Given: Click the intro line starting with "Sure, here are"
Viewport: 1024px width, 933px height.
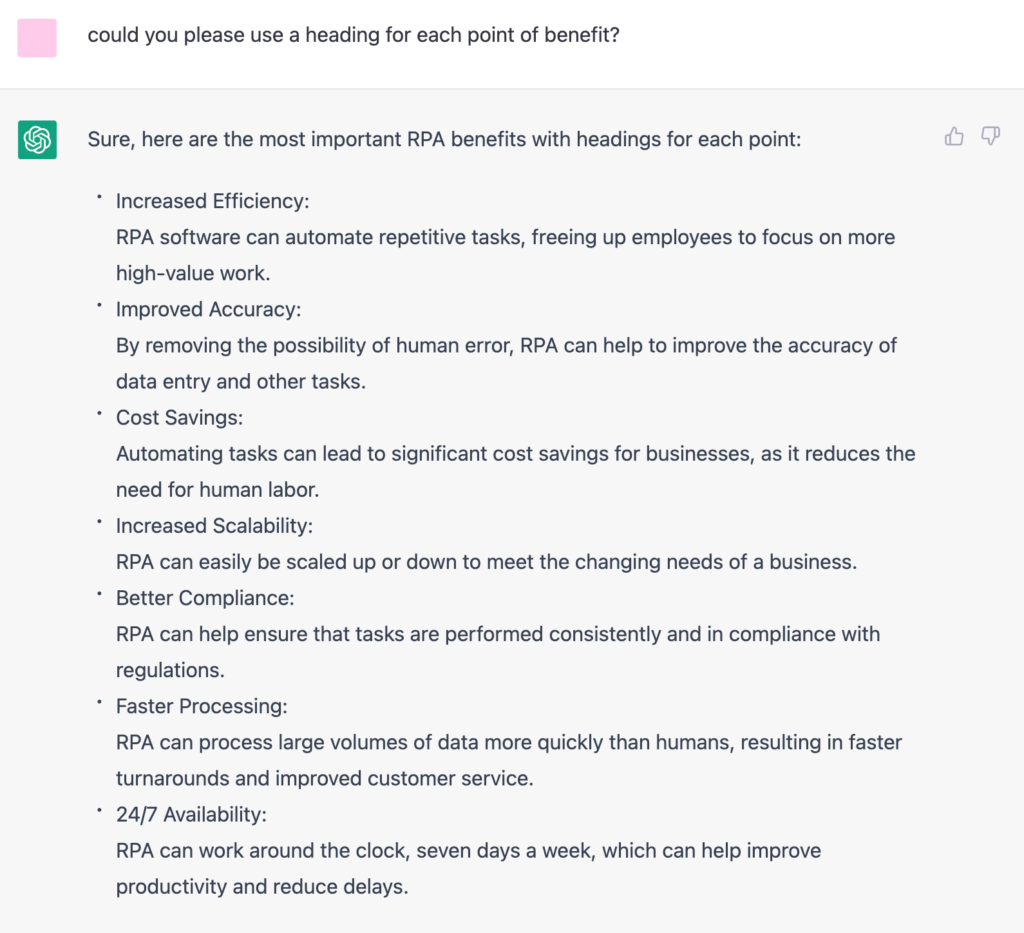Looking at the screenshot, I should (444, 139).
